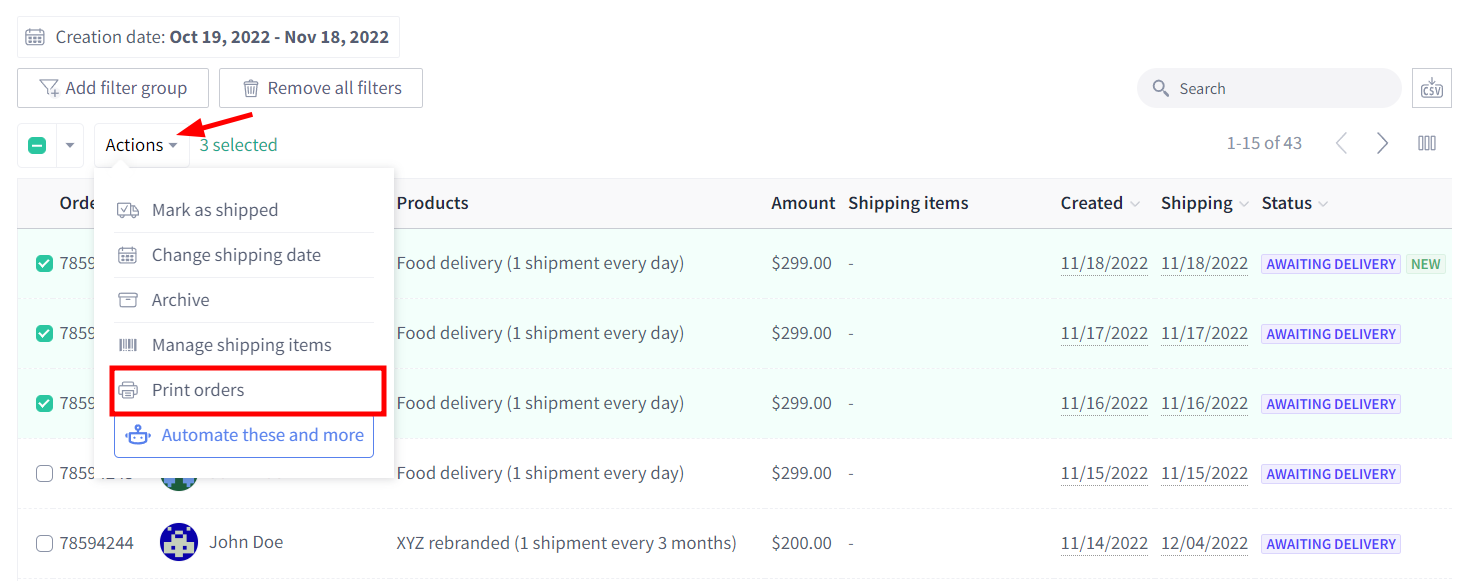Click the search magnifier icon
The image size is (1460, 581).
click(1160, 88)
